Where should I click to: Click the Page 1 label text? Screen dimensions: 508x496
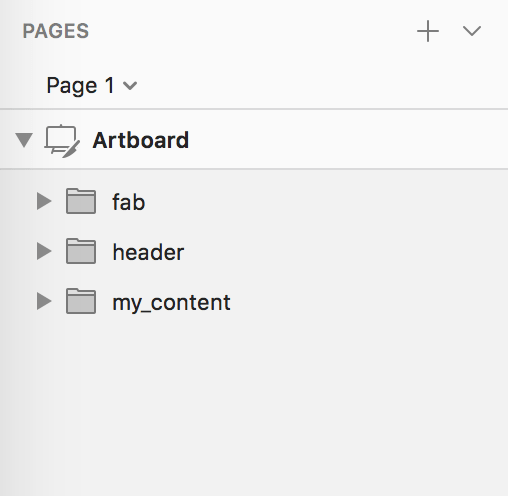80,86
